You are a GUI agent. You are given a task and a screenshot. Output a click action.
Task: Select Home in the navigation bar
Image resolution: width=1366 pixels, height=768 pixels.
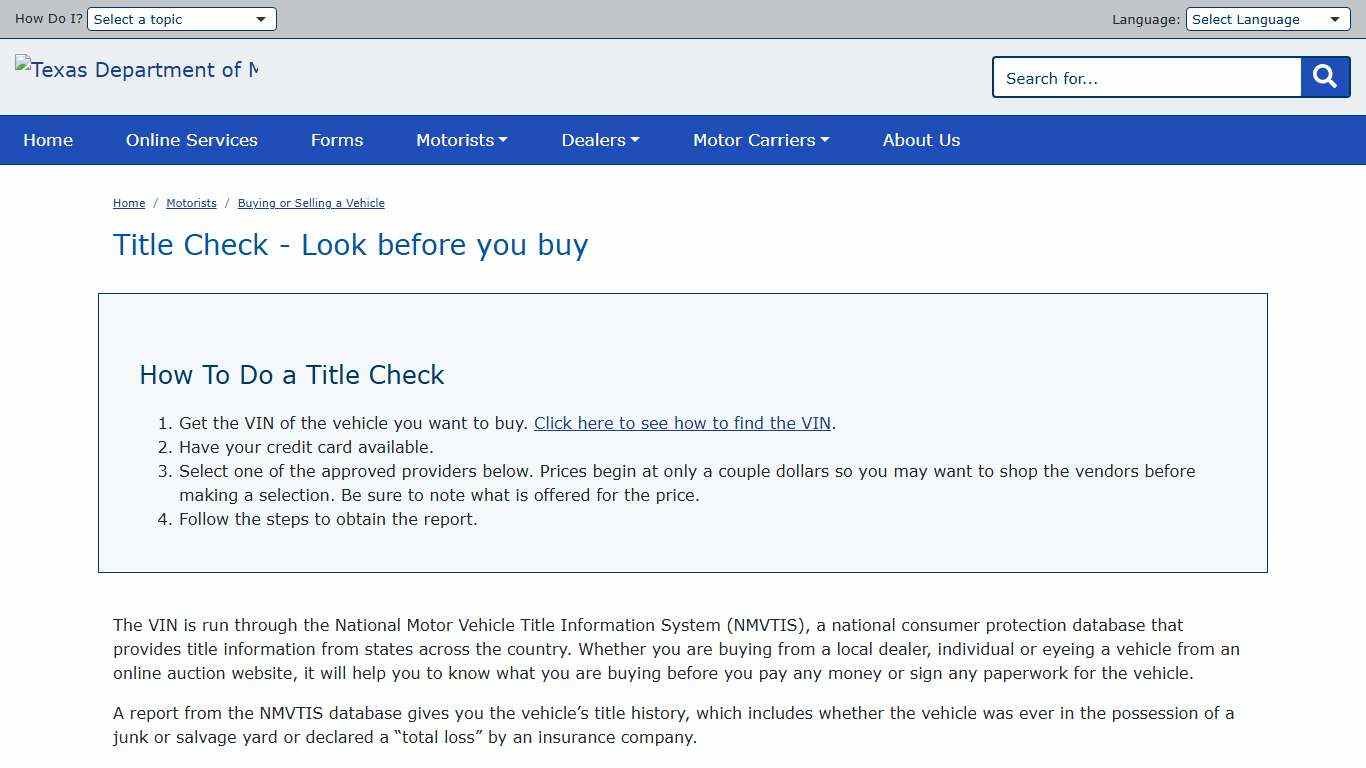coord(47,140)
